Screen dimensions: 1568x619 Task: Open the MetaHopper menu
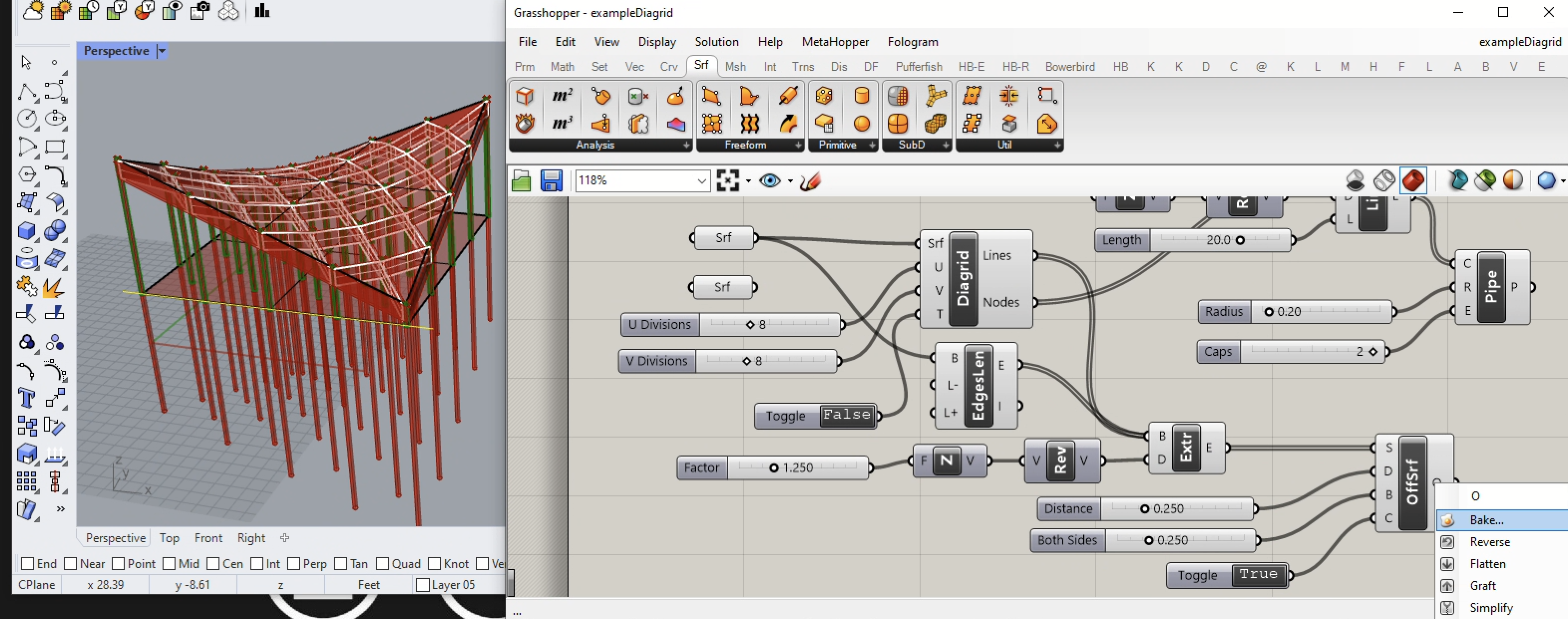835,41
